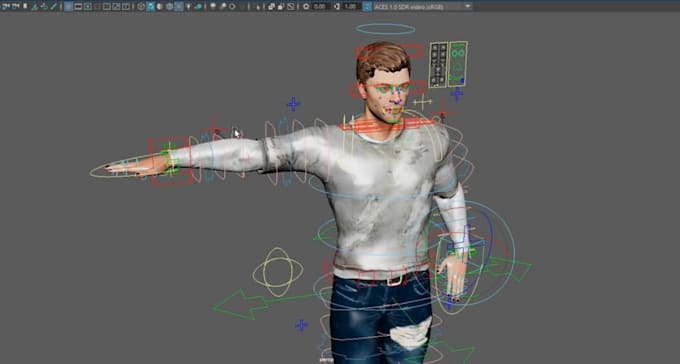Screen dimensions: 680x364
Task: Toggle the View Transform button
Action: click(367, 7)
